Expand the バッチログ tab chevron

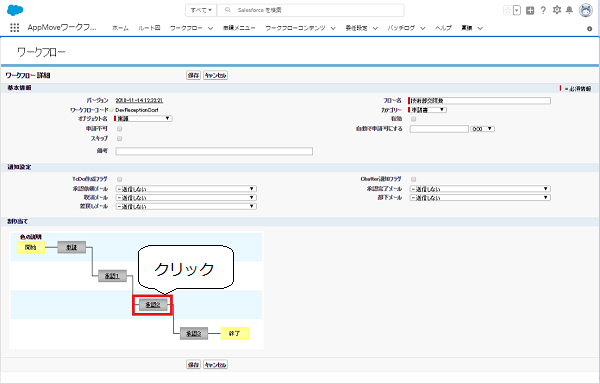tap(423, 28)
